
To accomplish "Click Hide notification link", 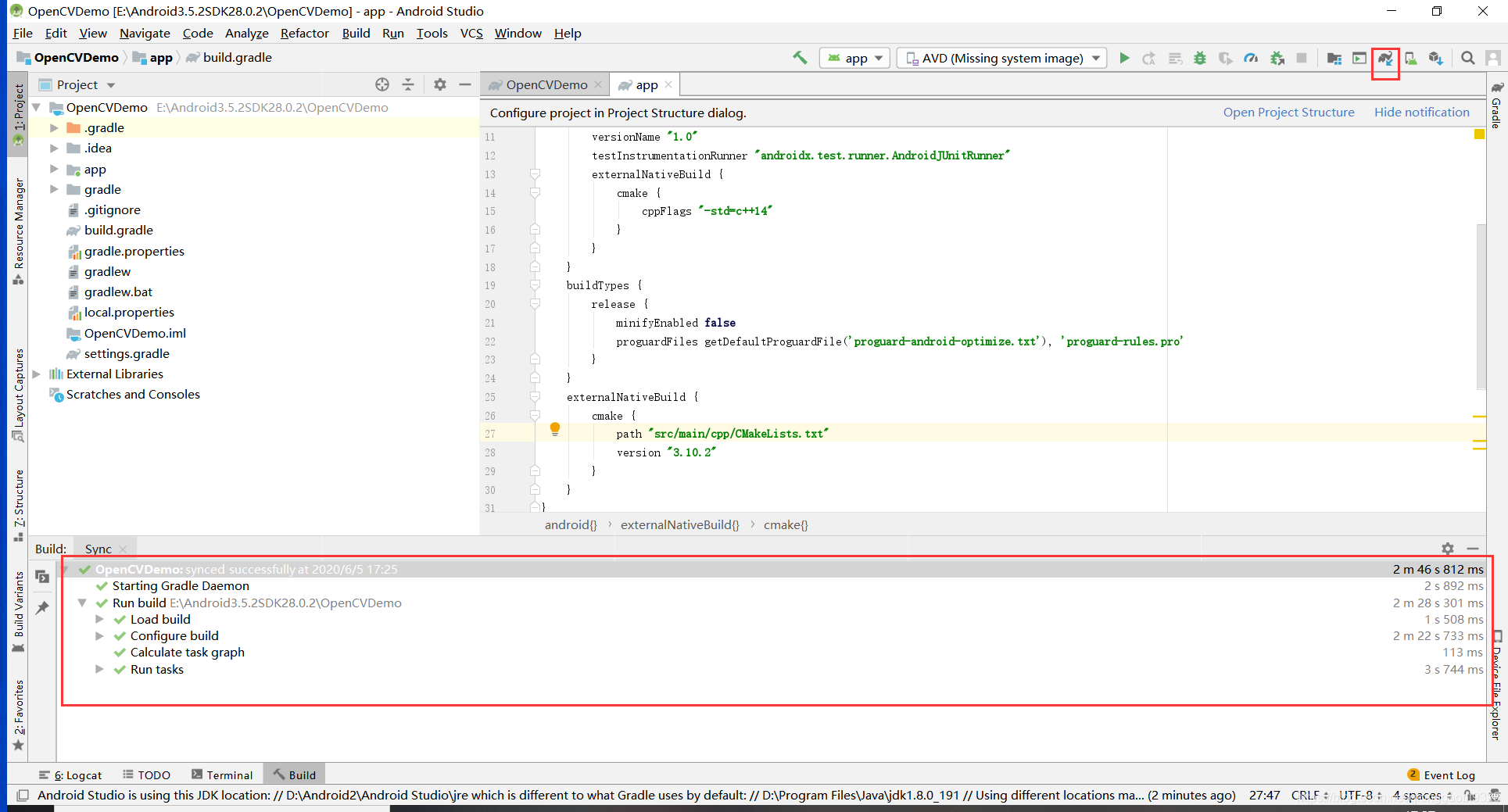I will coord(1422,113).
